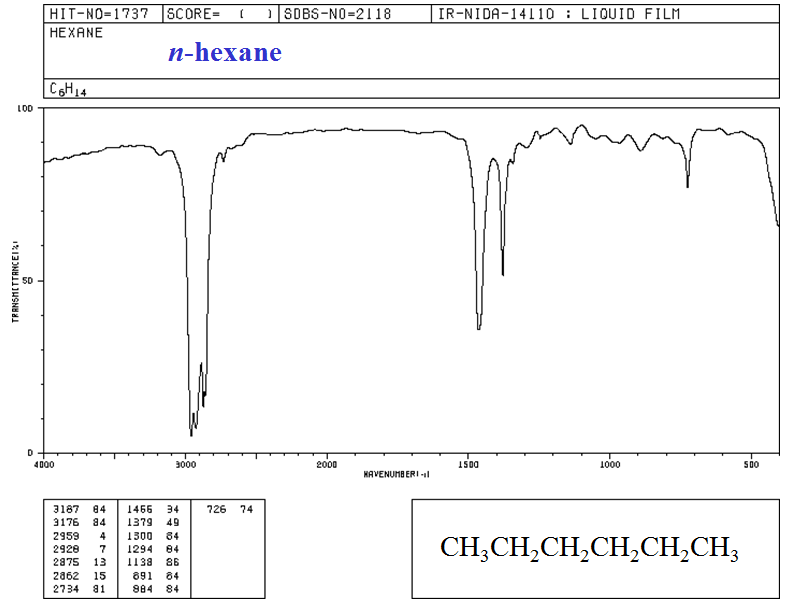Viewport: 785px width, 602px height.
Task: Click the blue n-hexane title text
Action: click(x=224, y=53)
